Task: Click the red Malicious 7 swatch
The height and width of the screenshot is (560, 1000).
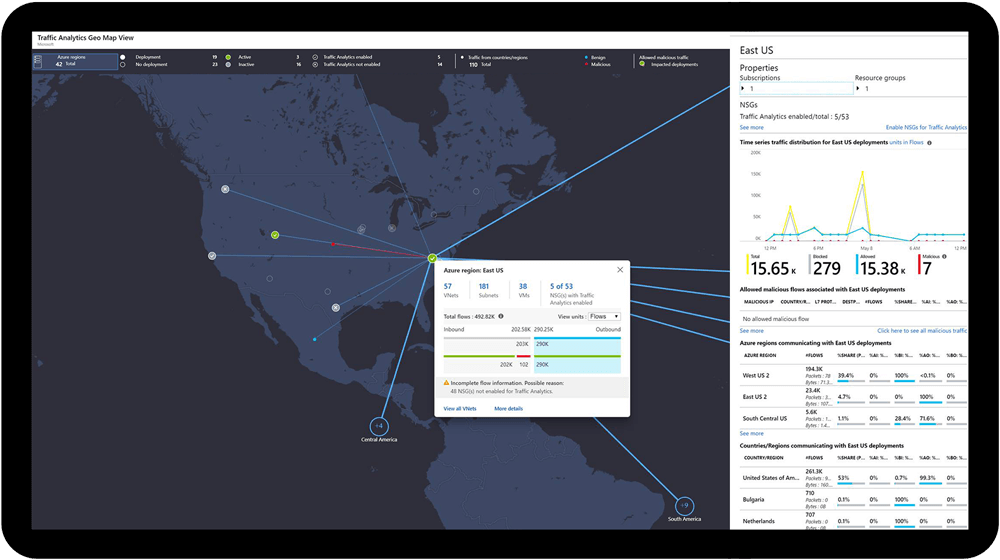Action: pos(919,265)
